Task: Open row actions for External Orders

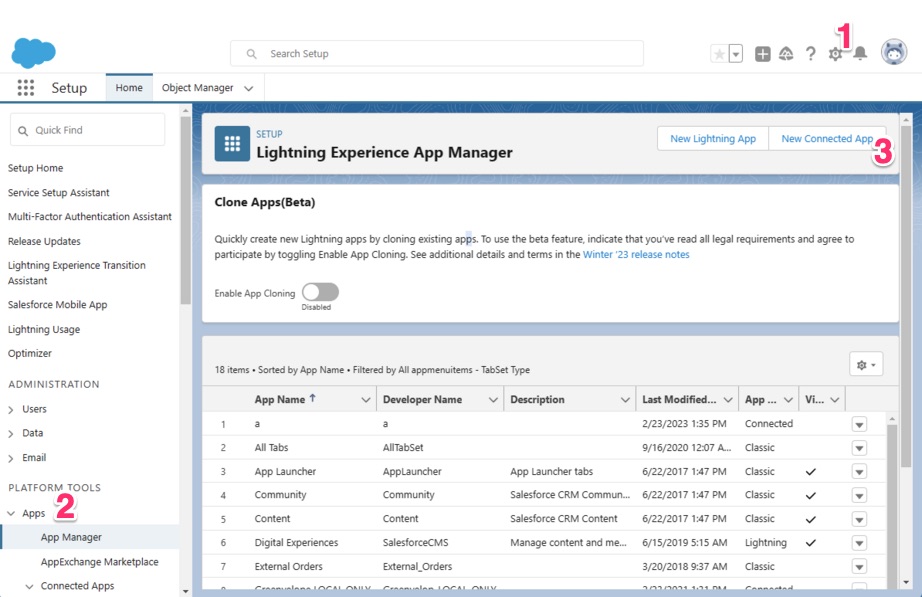Action: click(x=859, y=567)
